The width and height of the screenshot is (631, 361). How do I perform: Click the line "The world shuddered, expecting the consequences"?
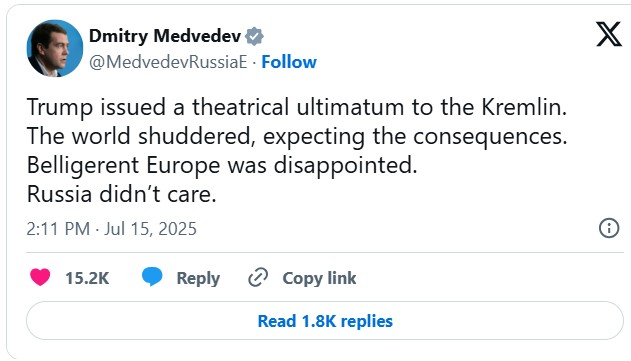coord(297,136)
